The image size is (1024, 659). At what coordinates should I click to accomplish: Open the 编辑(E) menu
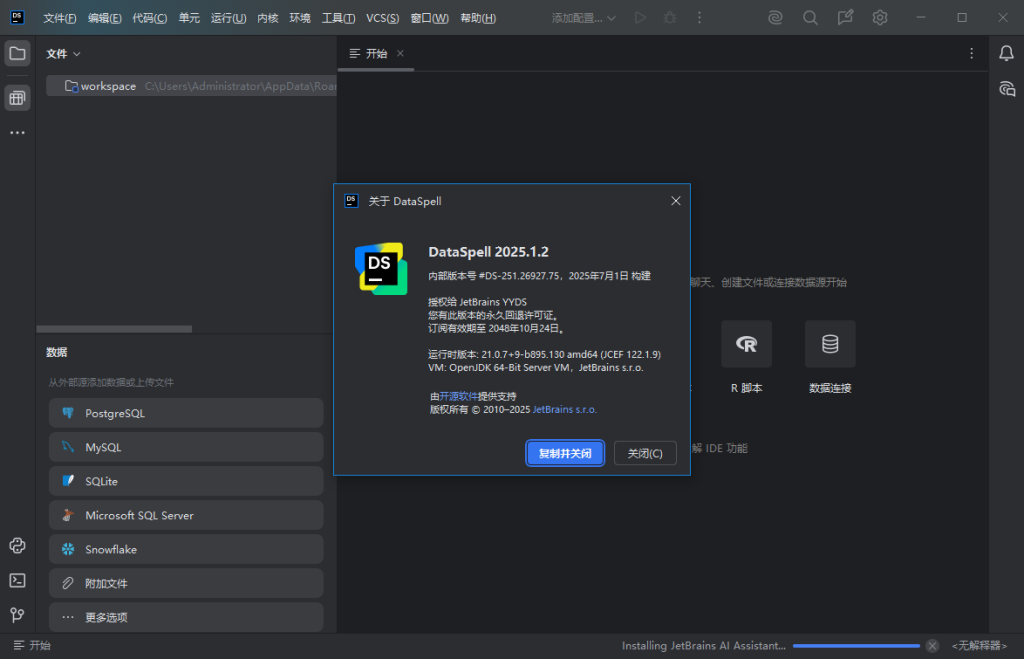pos(104,18)
